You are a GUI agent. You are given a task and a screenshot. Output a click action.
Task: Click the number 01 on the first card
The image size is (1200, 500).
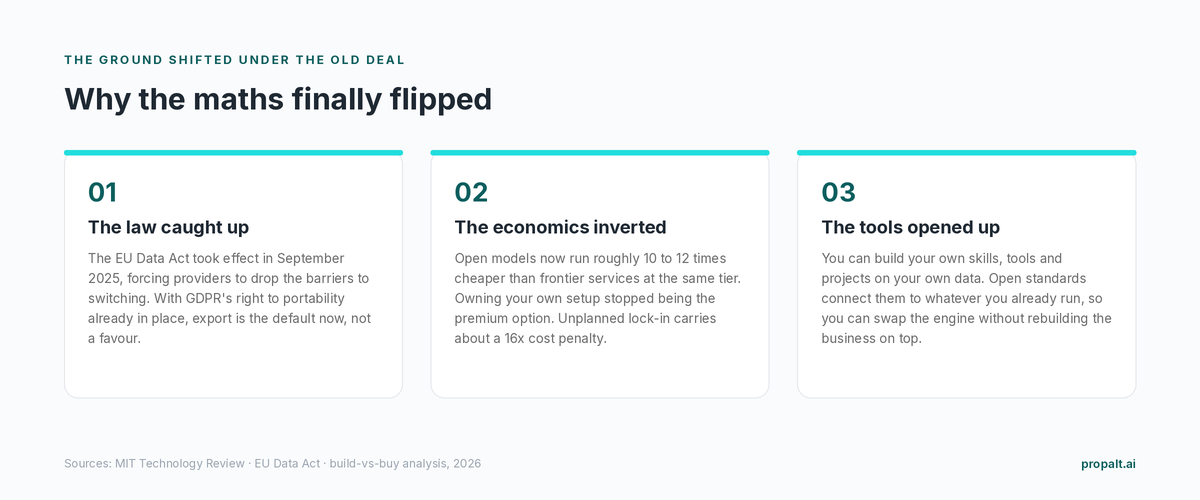103,192
